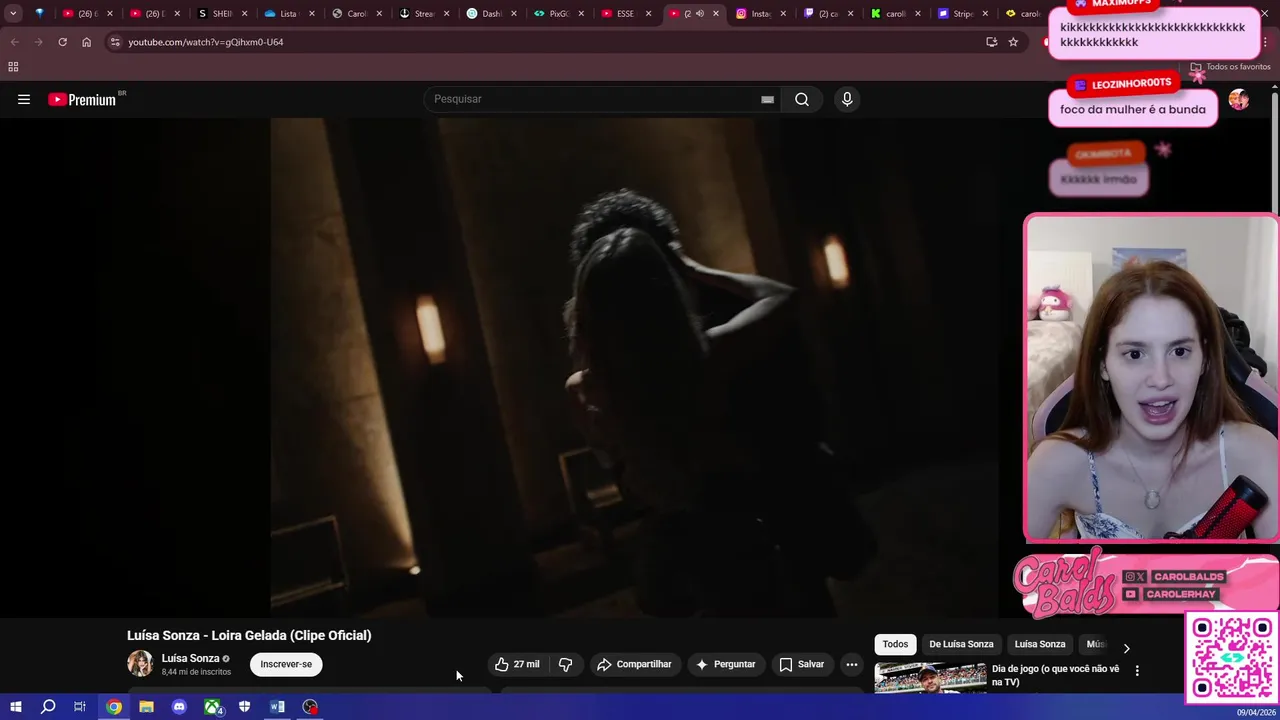Open the Luísa Sonza channel name link

[190, 658]
